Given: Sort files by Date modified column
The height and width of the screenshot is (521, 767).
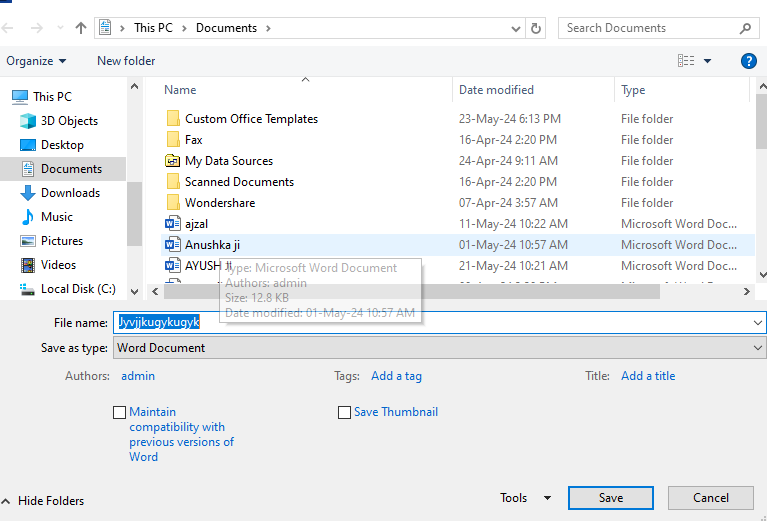Looking at the screenshot, I should [x=496, y=90].
